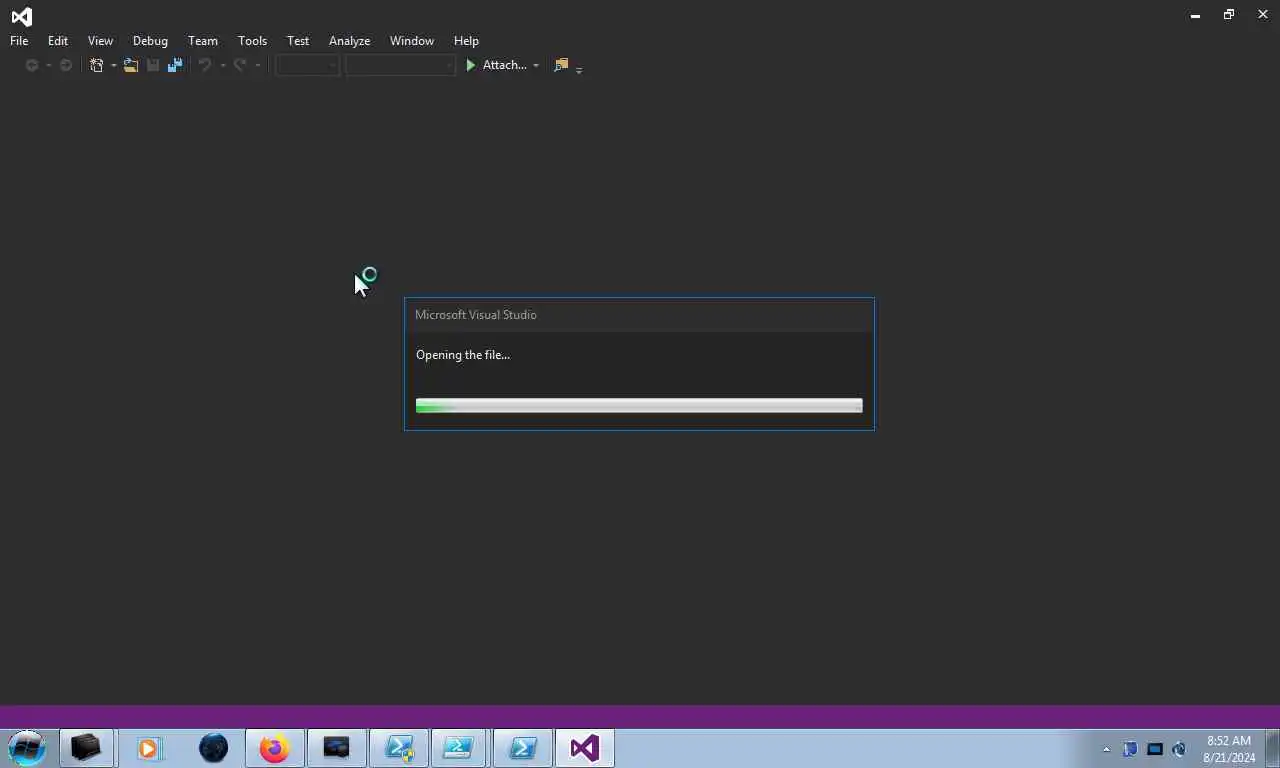The height and width of the screenshot is (768, 1280).
Task: Open the Help menu
Action: [466, 40]
